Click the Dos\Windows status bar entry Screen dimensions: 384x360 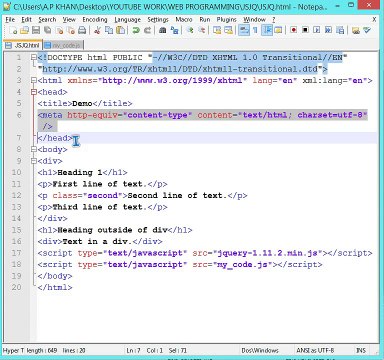click(260, 350)
